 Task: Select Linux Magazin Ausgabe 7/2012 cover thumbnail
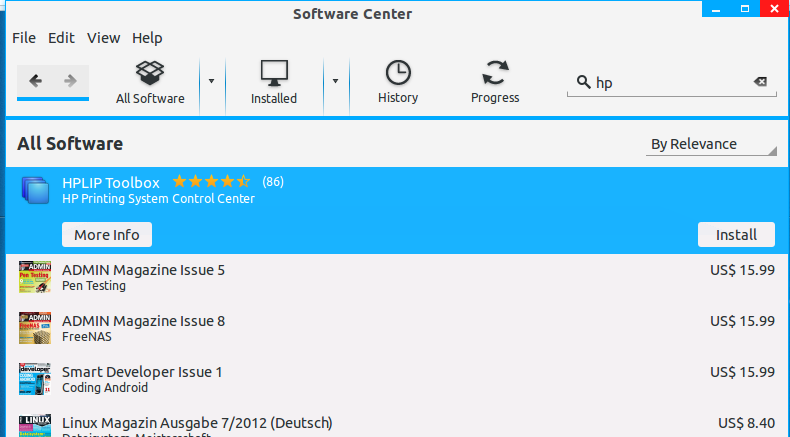pyautogui.click(x=35, y=425)
